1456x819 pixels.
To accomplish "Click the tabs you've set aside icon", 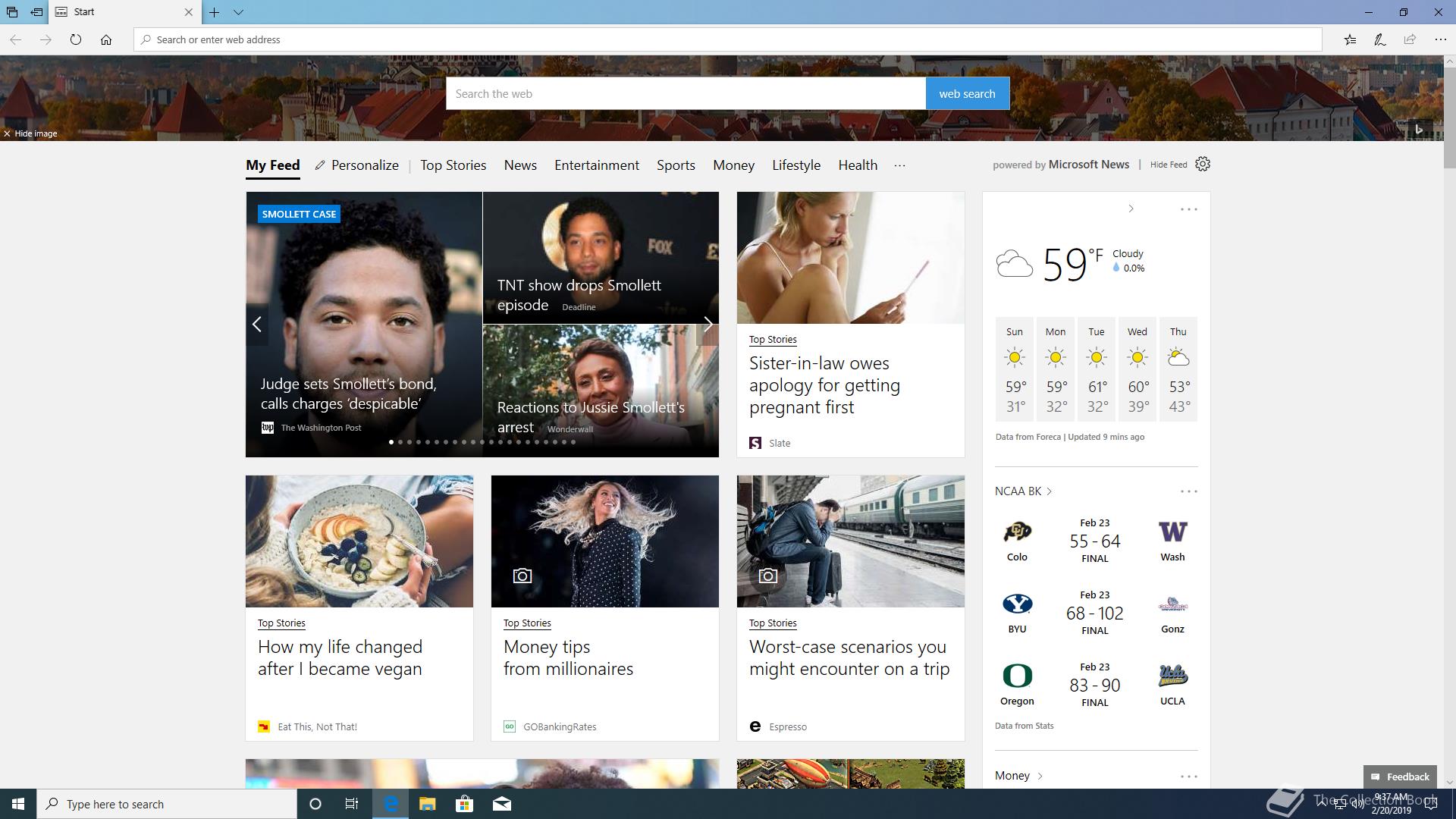I will click(12, 12).
